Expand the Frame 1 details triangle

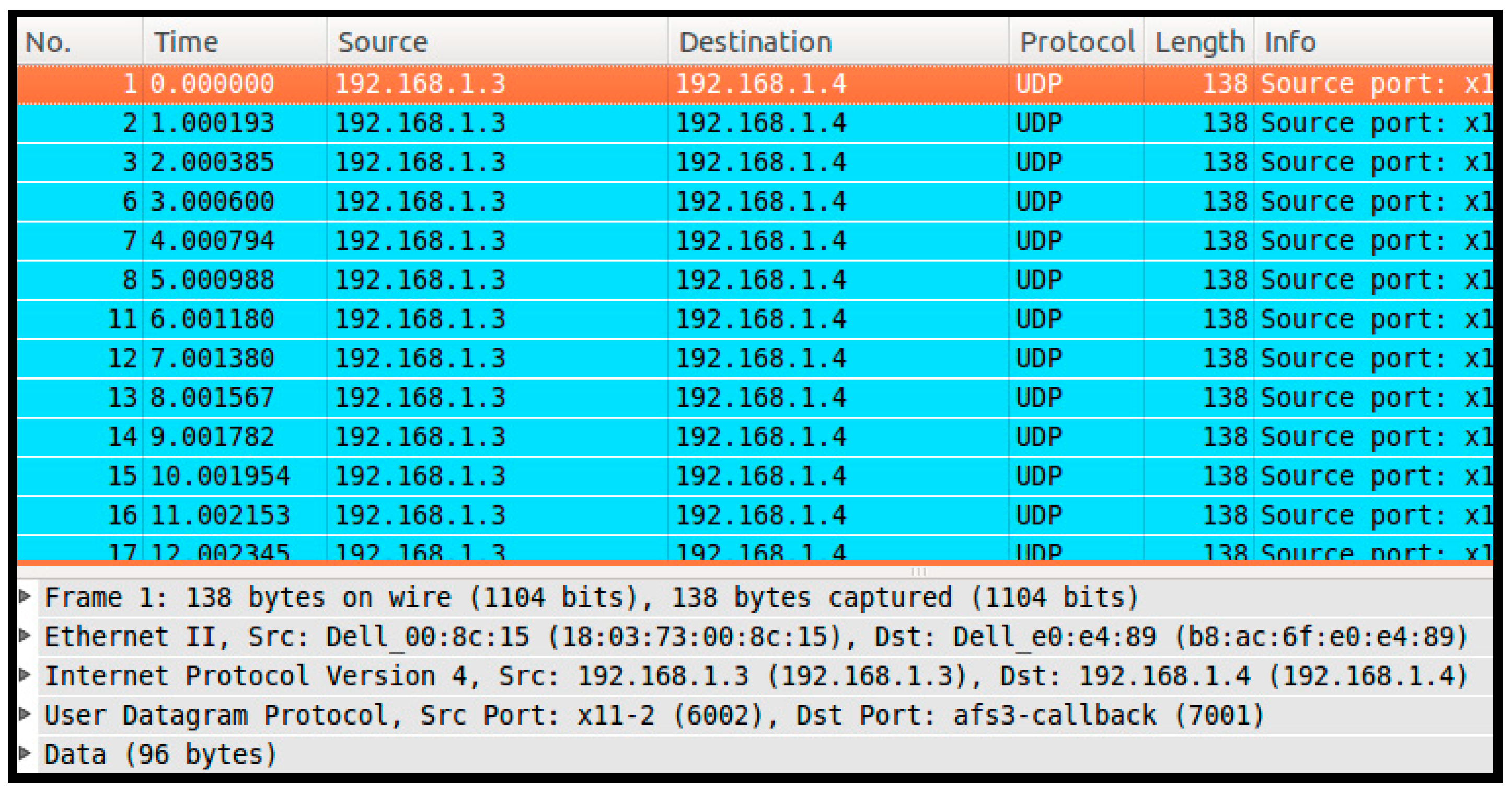click(x=25, y=596)
